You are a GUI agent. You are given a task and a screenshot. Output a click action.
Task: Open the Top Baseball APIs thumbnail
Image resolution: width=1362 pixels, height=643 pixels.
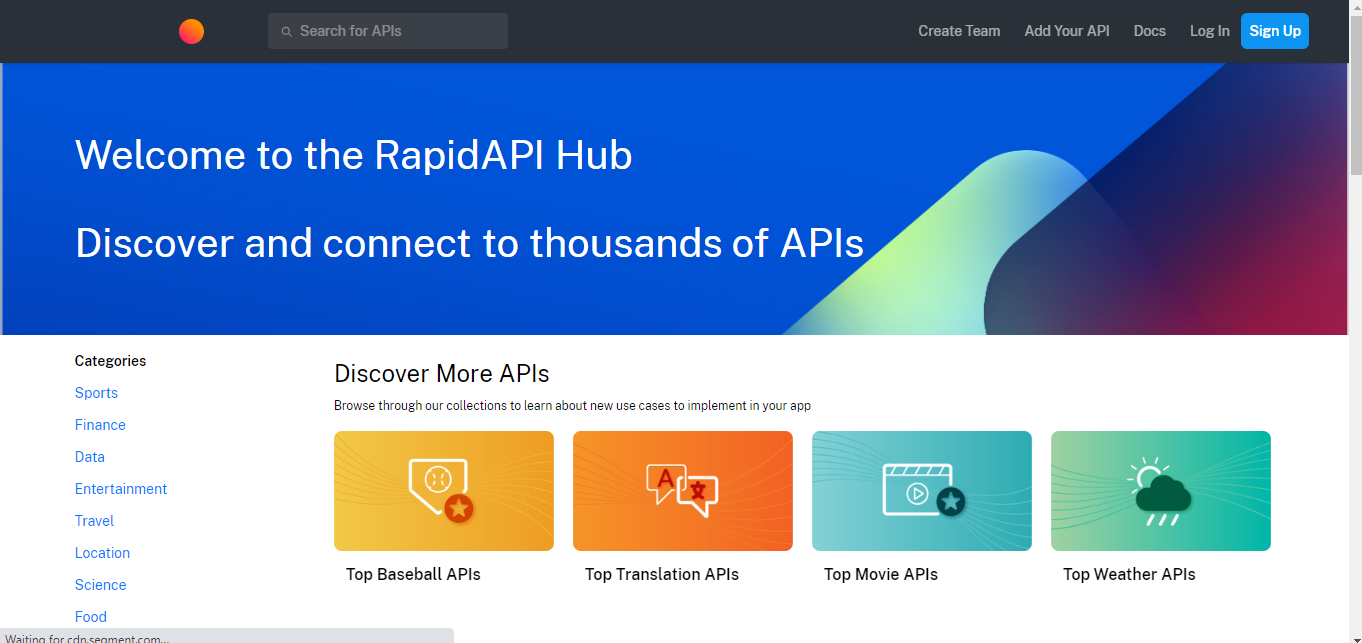coord(444,491)
